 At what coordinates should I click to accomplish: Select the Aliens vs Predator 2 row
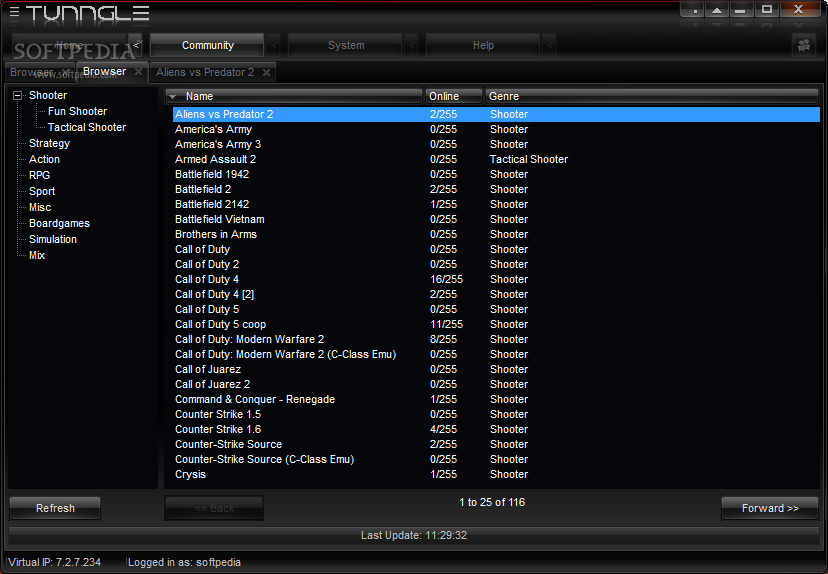pos(496,114)
